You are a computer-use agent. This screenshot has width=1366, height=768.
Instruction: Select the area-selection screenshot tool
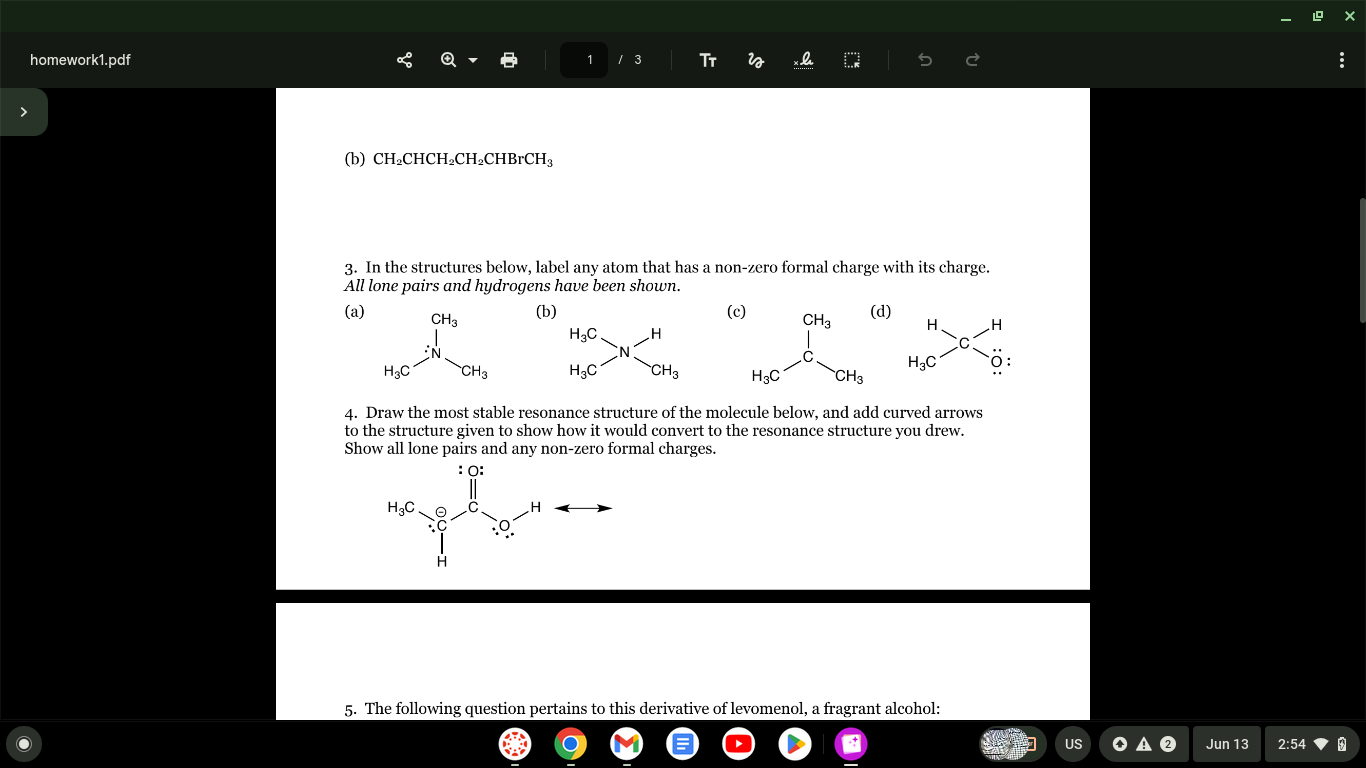coord(851,60)
